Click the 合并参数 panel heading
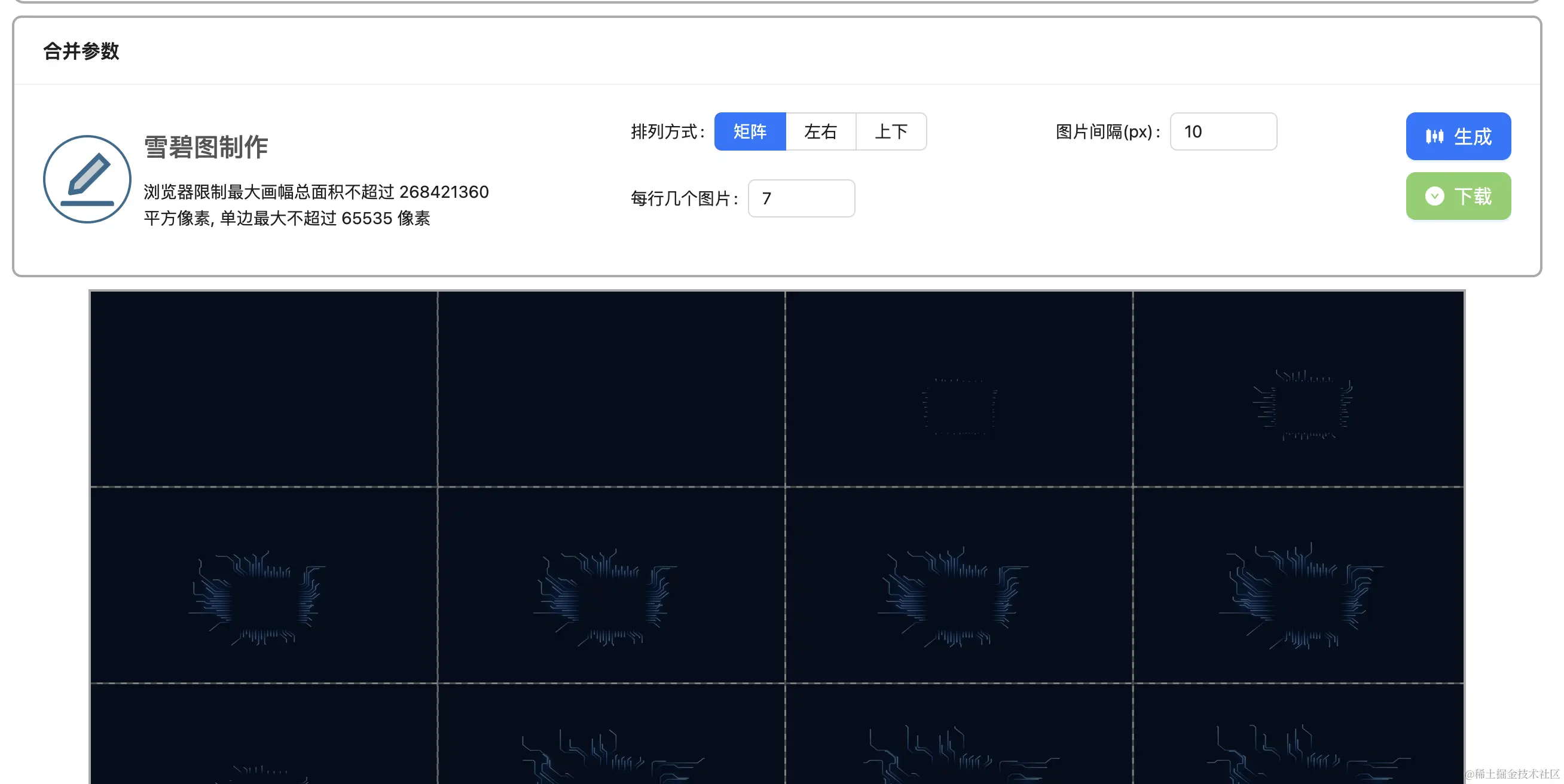Viewport: 1564px width, 784px height. (x=81, y=51)
